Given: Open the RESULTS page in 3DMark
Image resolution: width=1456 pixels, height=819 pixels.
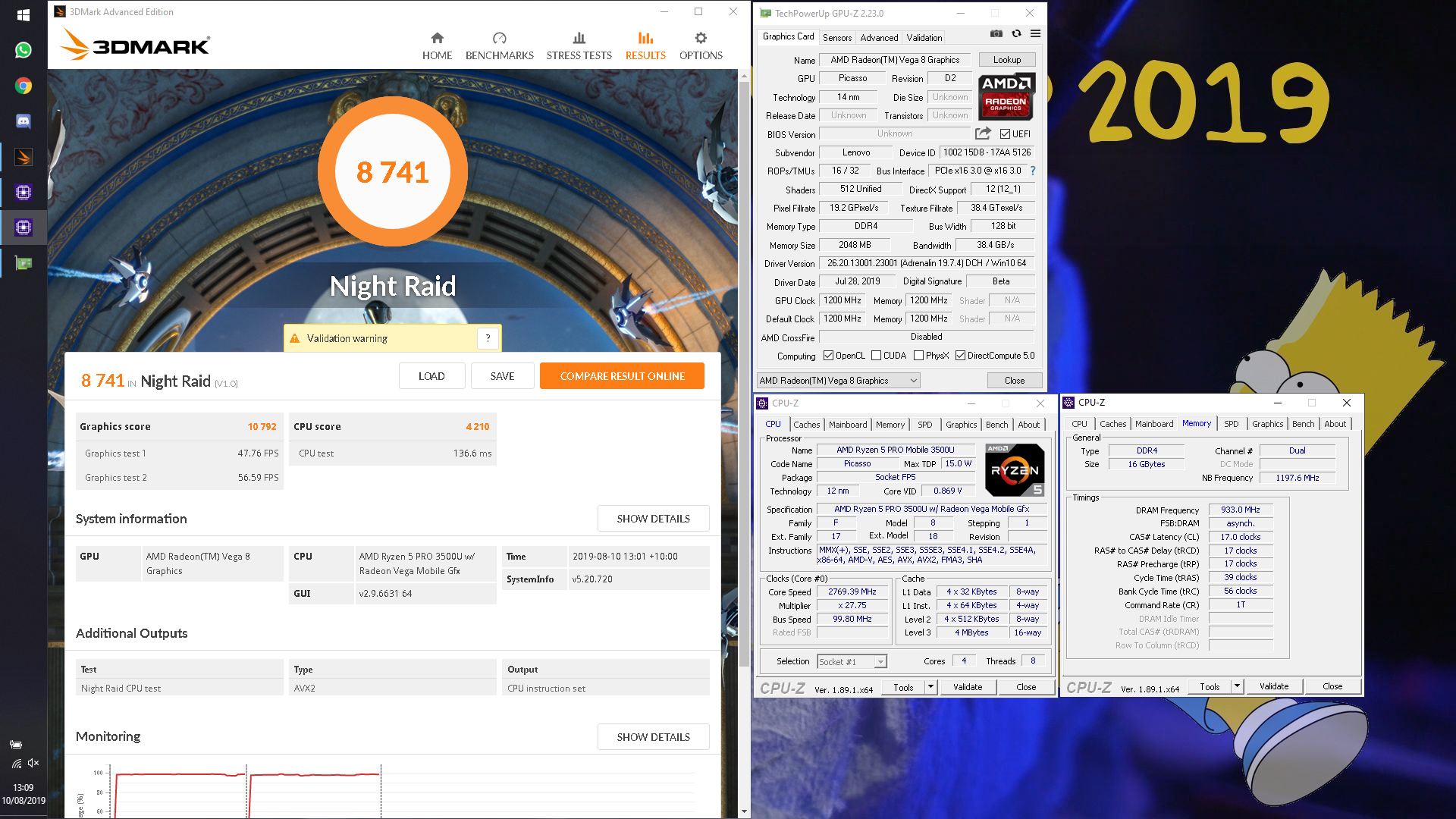Looking at the screenshot, I should point(645,46).
